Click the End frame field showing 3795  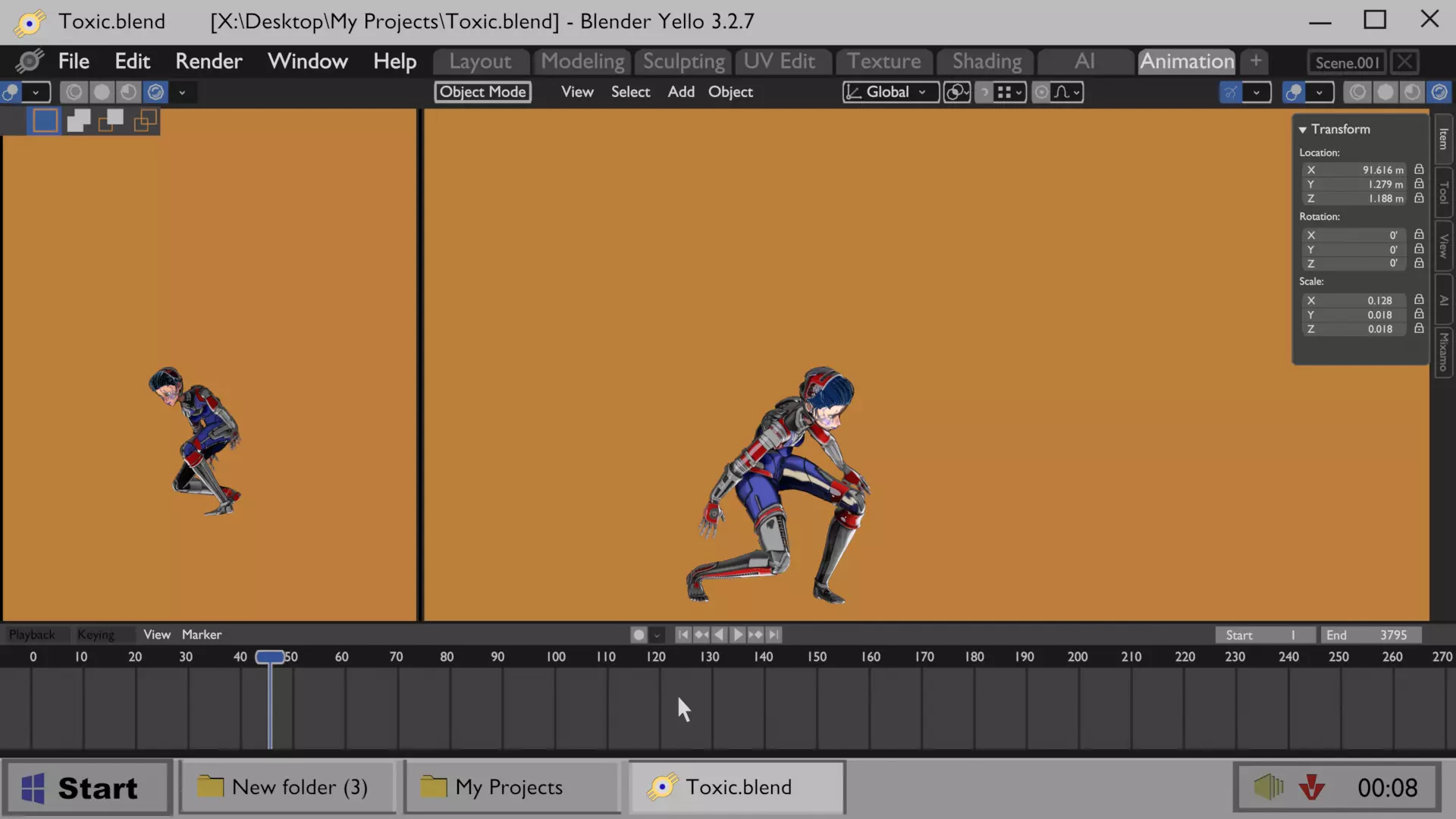(x=1370, y=635)
